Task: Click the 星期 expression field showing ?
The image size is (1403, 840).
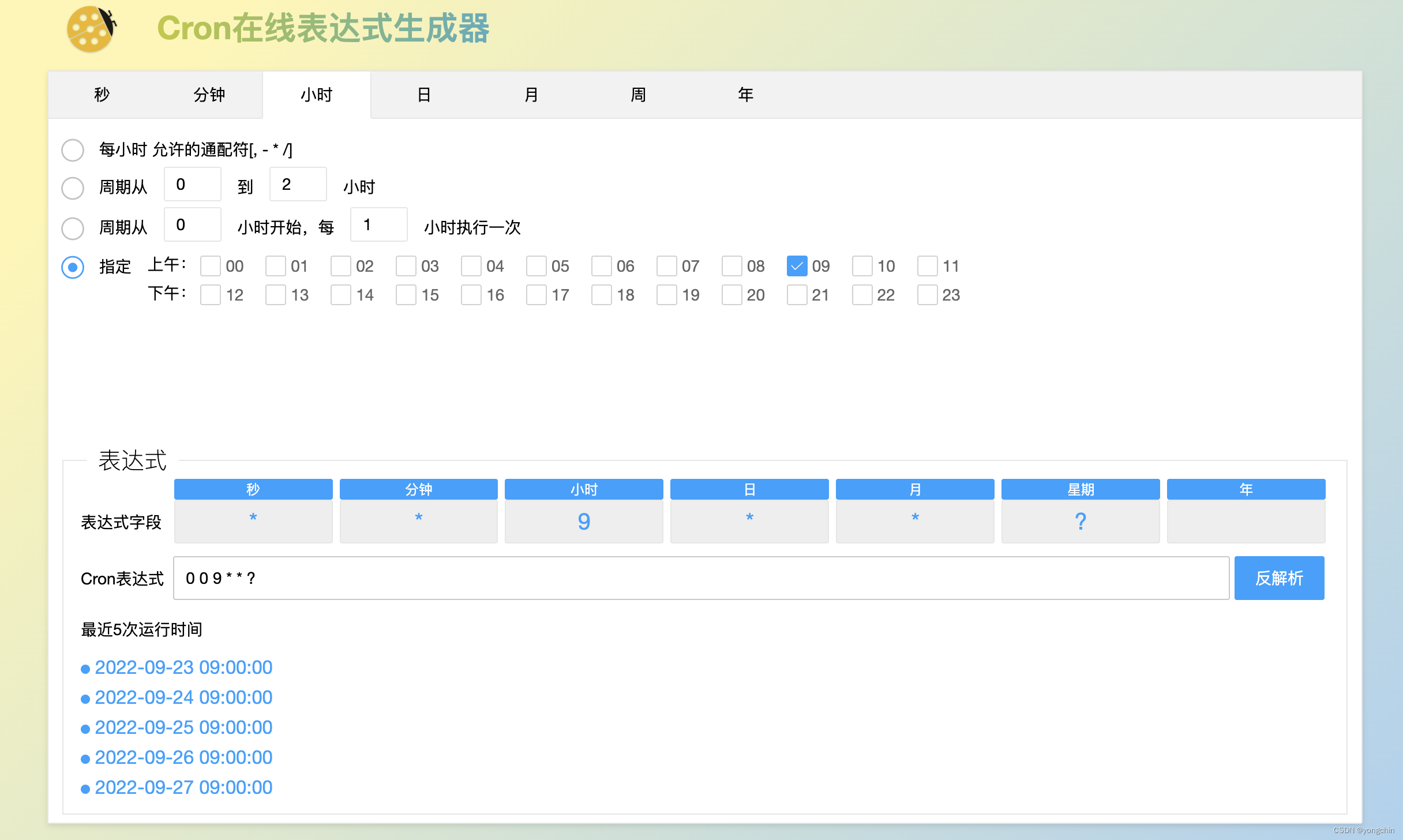Action: tap(1081, 521)
